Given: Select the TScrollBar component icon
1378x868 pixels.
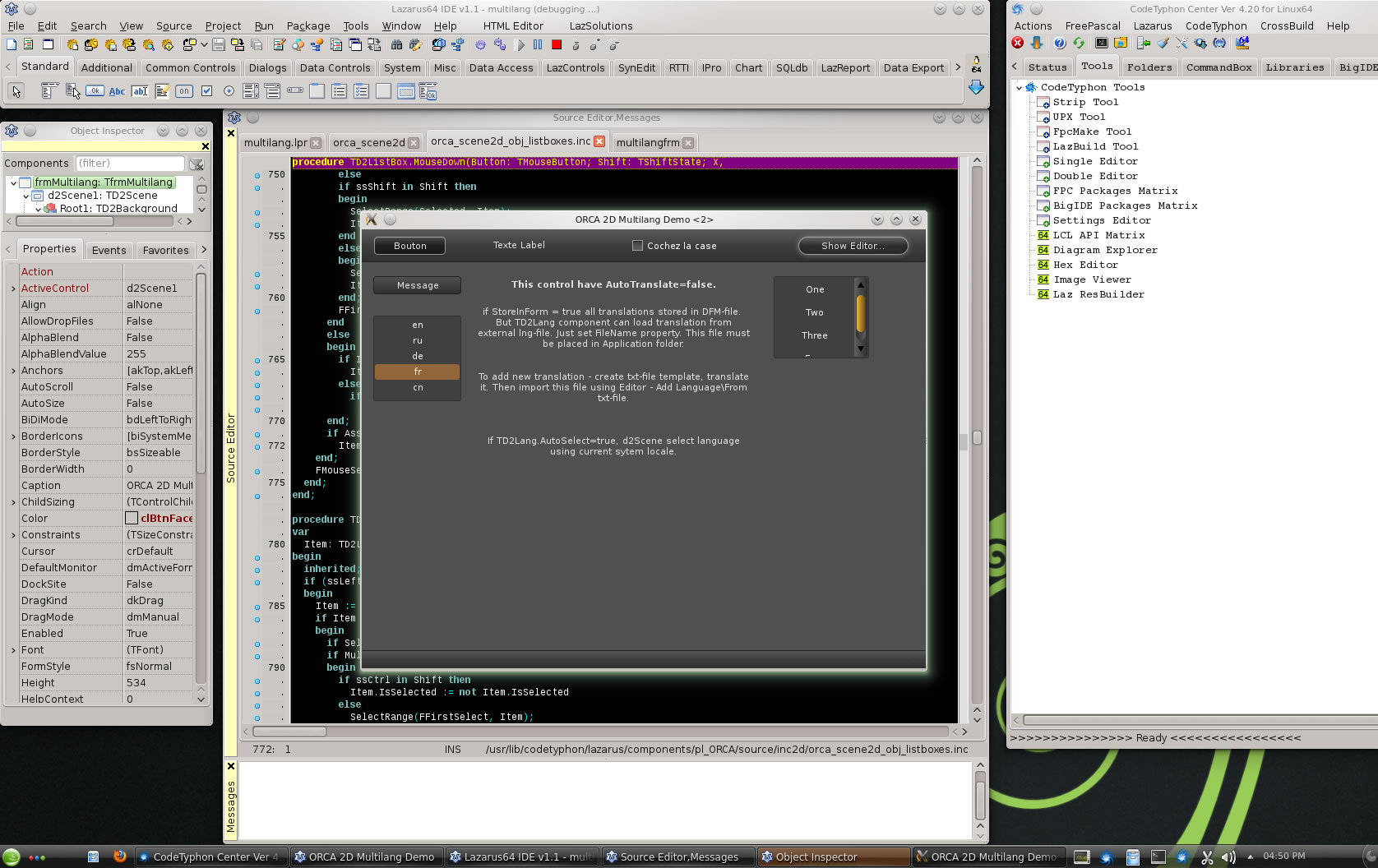Looking at the screenshot, I should point(295,91).
